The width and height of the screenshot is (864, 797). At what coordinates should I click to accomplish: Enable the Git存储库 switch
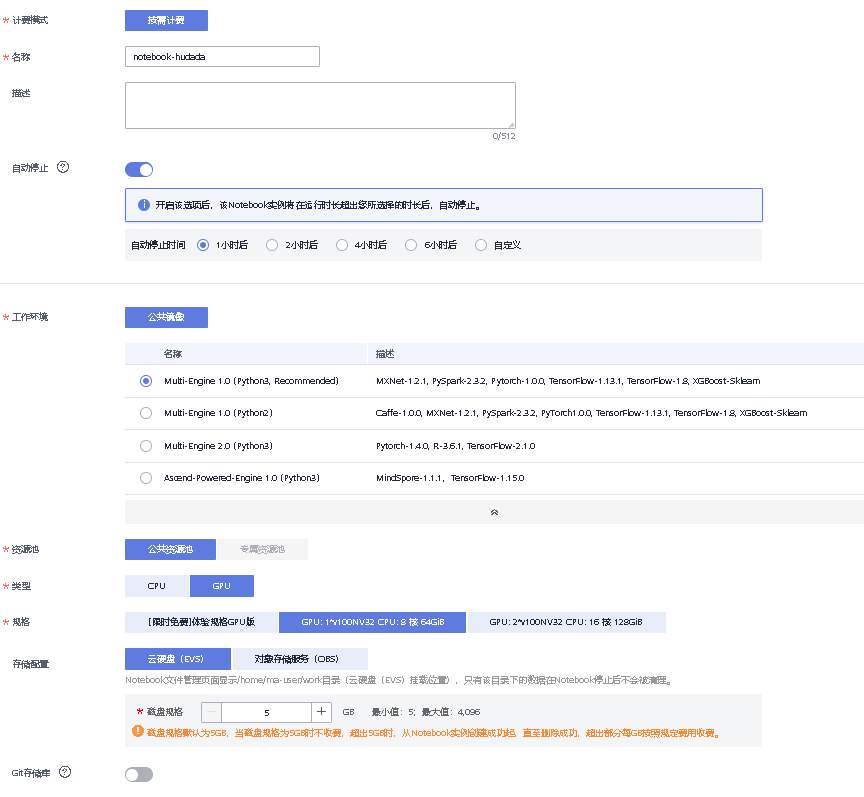(139, 774)
